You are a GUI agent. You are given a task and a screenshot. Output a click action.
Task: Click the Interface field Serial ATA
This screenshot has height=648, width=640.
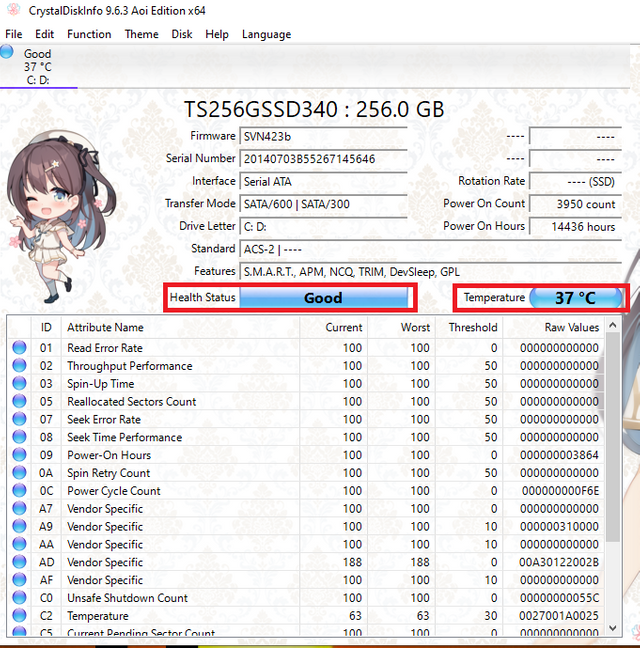coord(323,181)
